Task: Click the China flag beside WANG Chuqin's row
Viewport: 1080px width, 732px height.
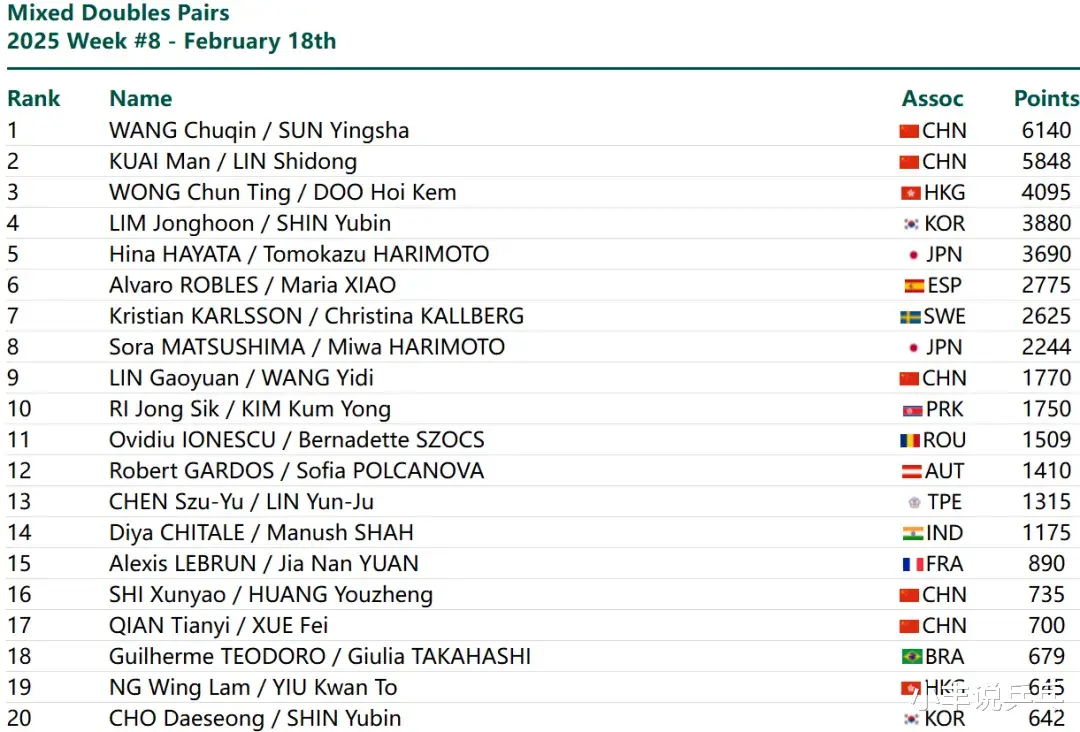Action: click(x=909, y=131)
